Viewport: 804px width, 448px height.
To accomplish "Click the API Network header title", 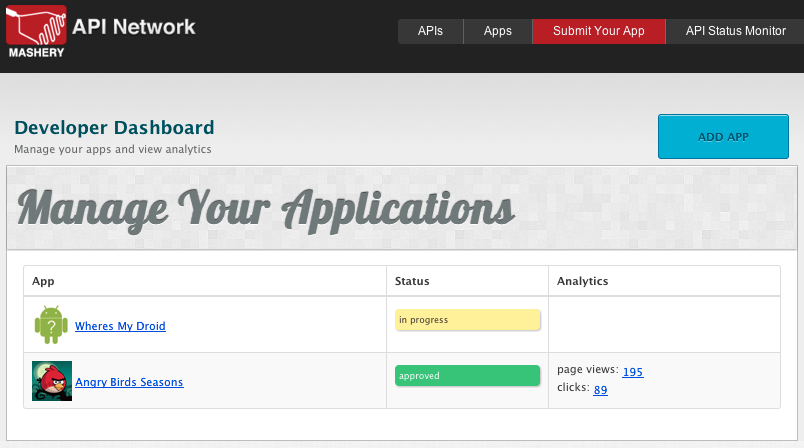I will pos(134,27).
